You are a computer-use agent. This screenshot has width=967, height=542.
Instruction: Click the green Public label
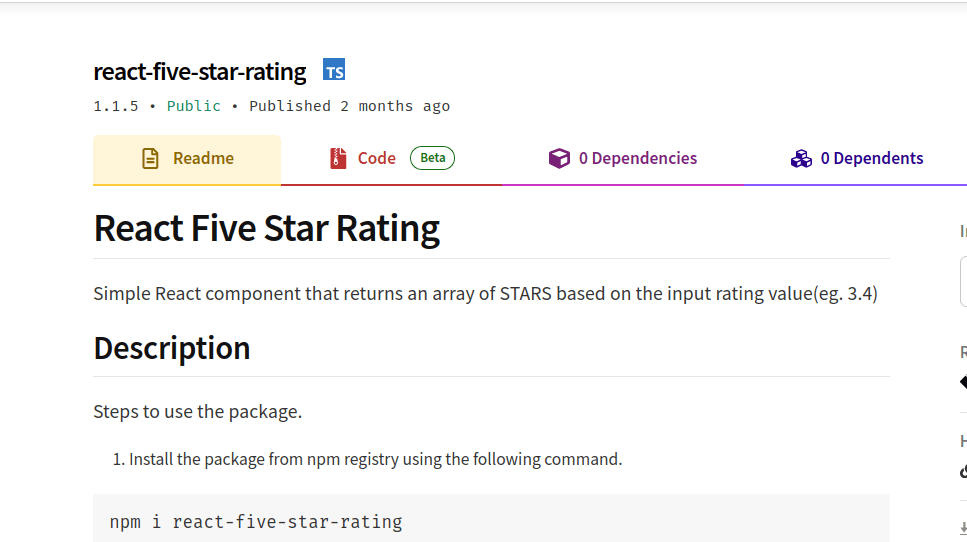(194, 106)
